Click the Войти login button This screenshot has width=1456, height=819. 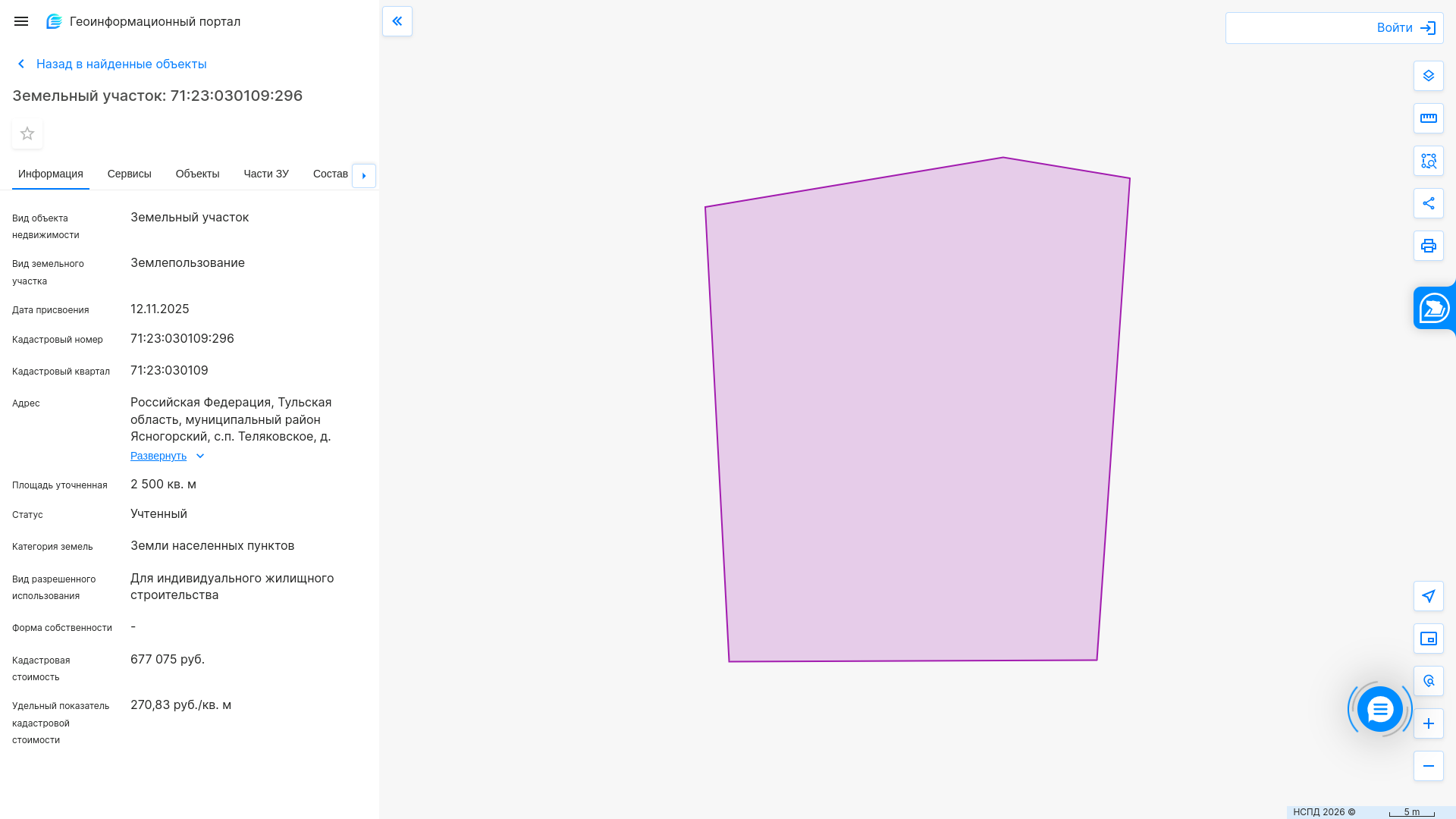[x=1335, y=28]
